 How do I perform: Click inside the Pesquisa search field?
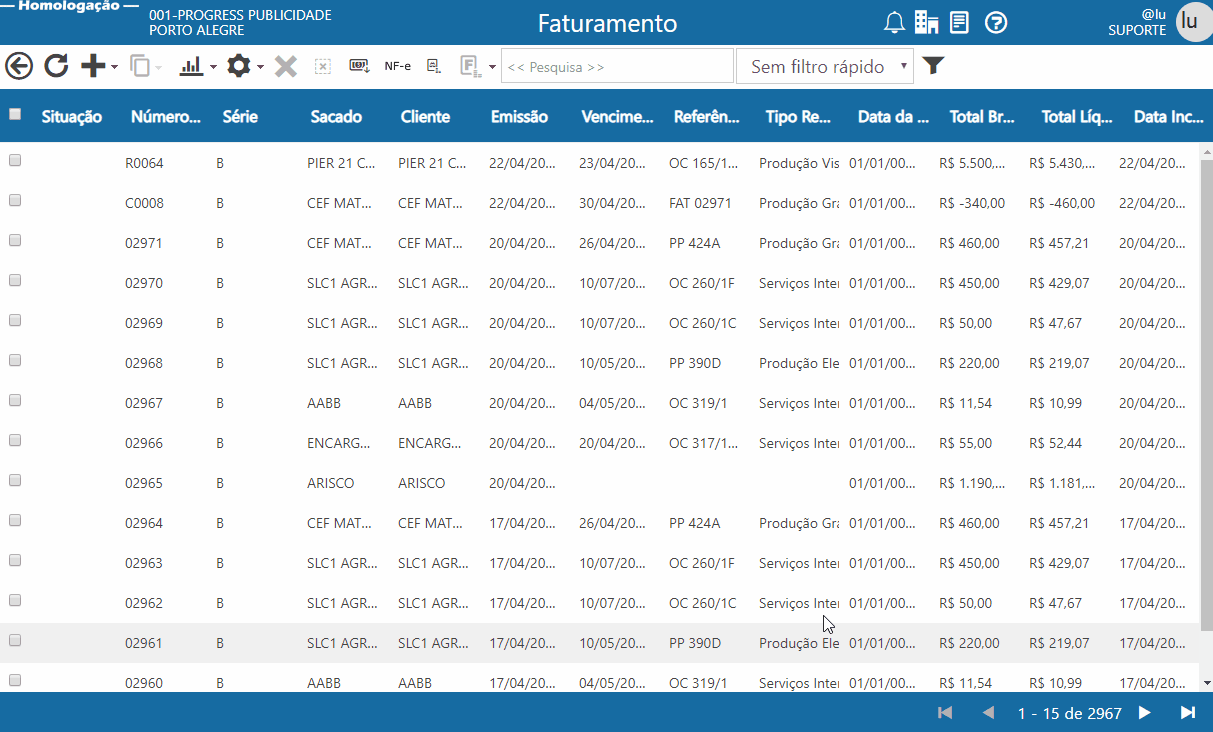[x=617, y=67]
